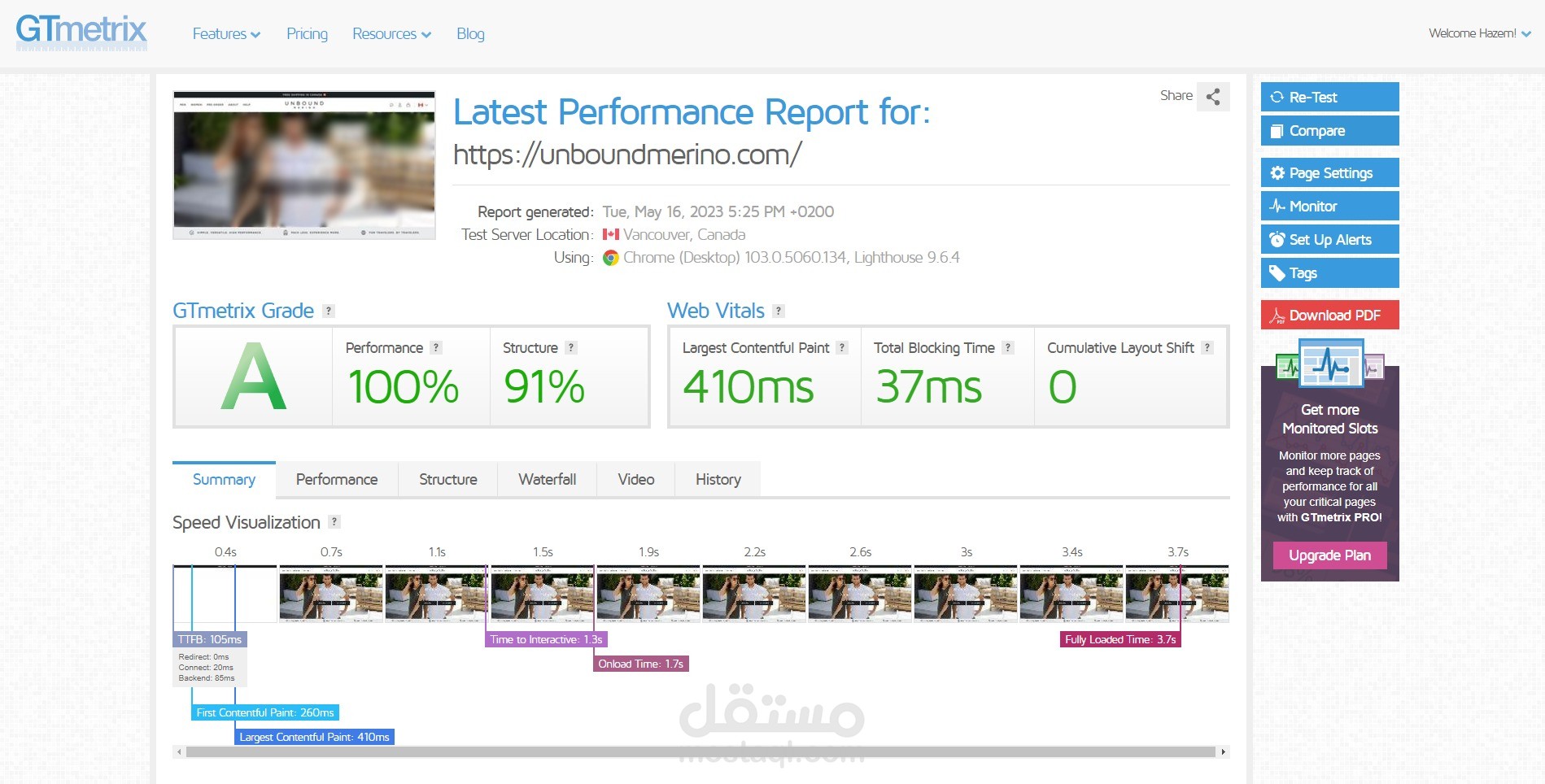Click the 100% Performance score

pos(404,386)
